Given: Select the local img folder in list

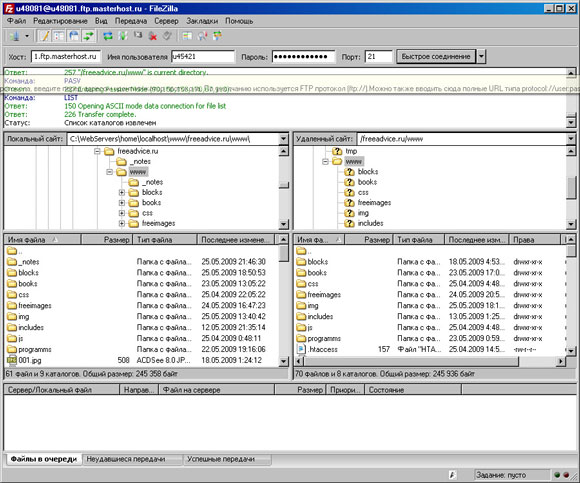Looking at the screenshot, I should point(18,317).
